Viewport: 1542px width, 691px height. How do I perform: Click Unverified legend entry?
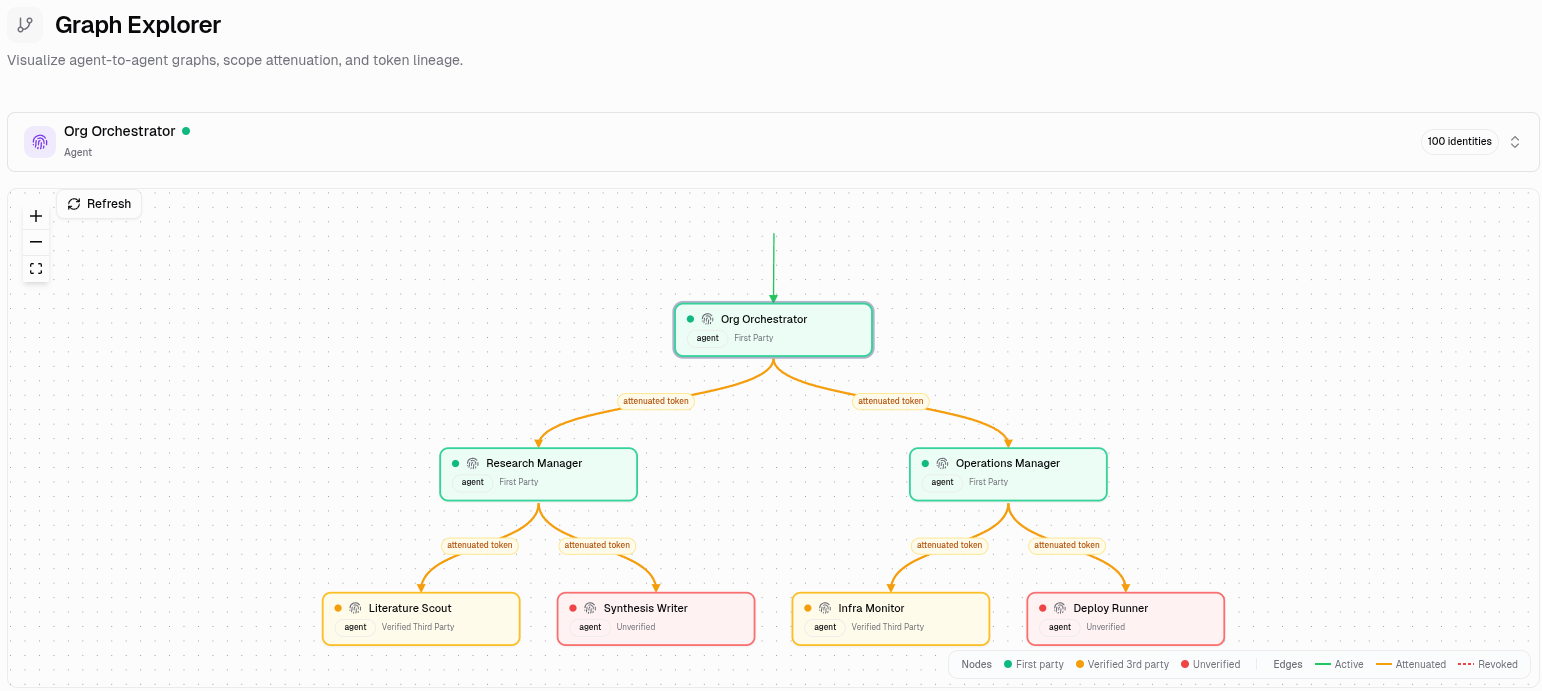(1210, 664)
